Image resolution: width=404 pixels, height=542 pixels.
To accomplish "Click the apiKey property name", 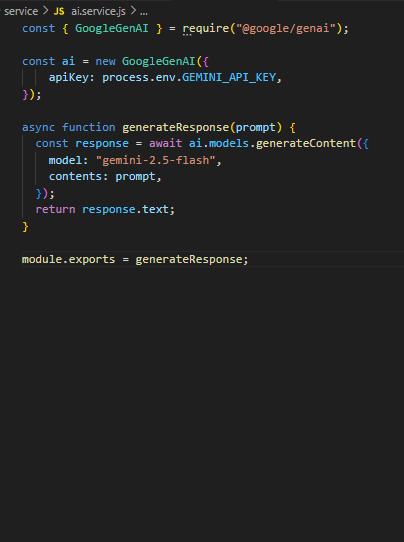I will (68, 77).
